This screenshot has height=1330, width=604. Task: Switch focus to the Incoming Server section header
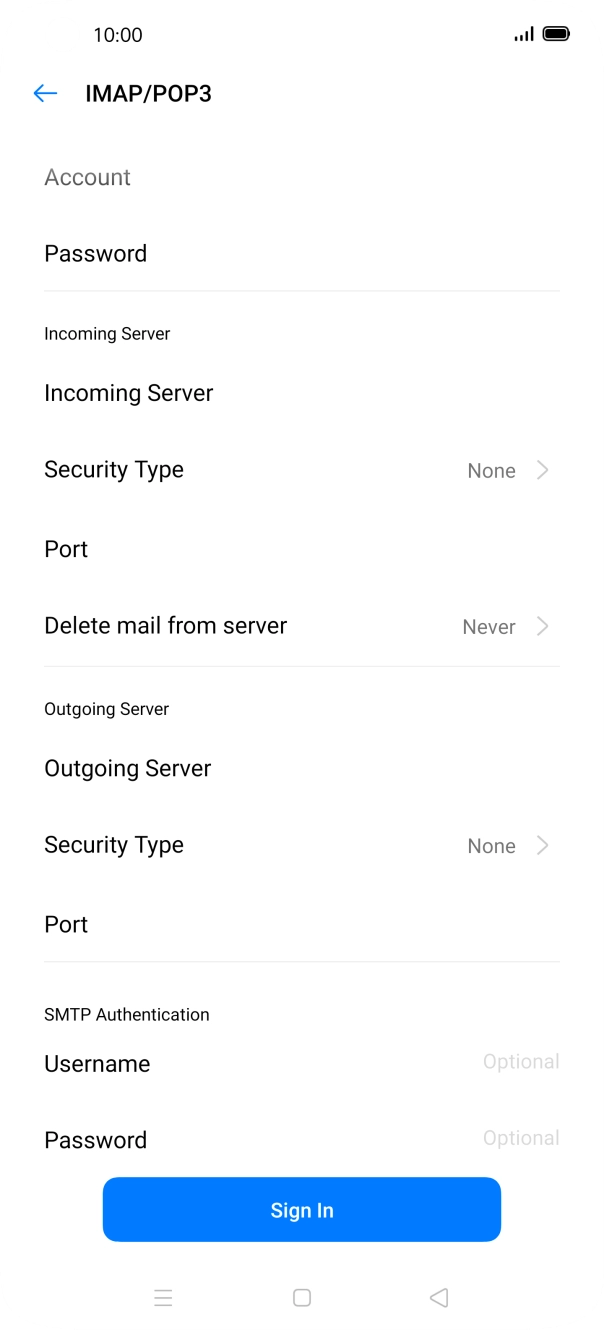tap(107, 333)
